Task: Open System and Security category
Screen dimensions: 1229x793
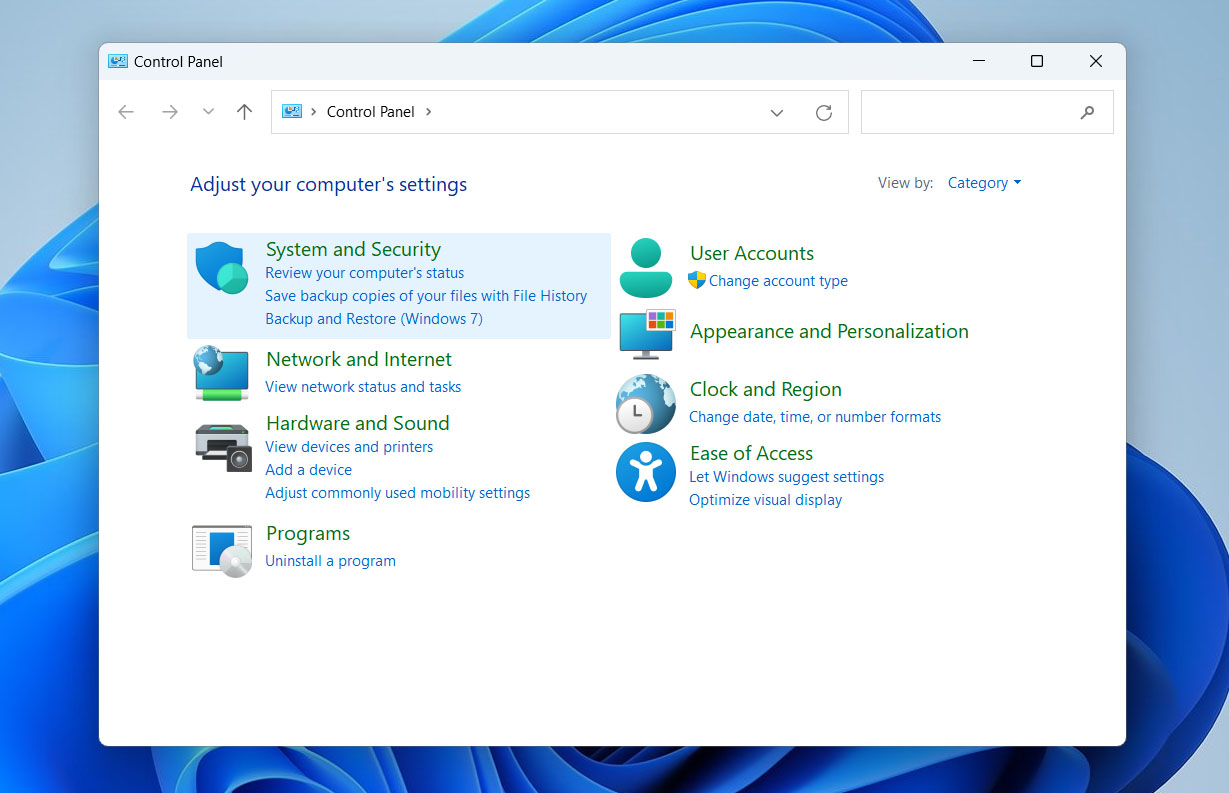Action: pos(353,250)
